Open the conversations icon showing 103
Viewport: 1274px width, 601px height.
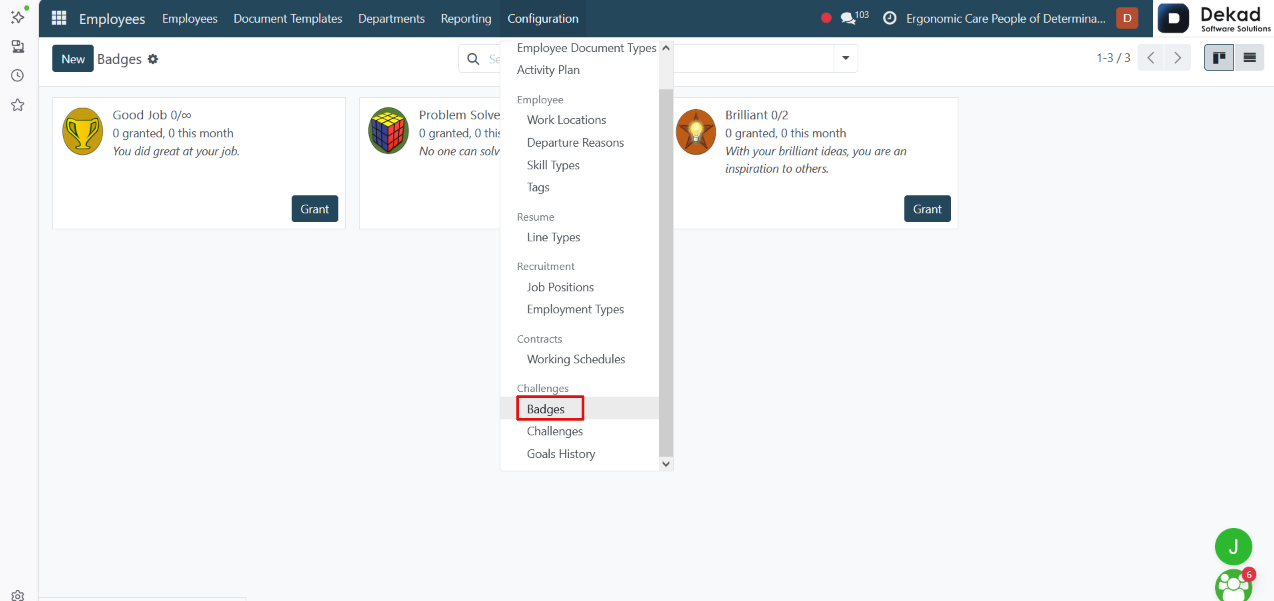pos(854,18)
